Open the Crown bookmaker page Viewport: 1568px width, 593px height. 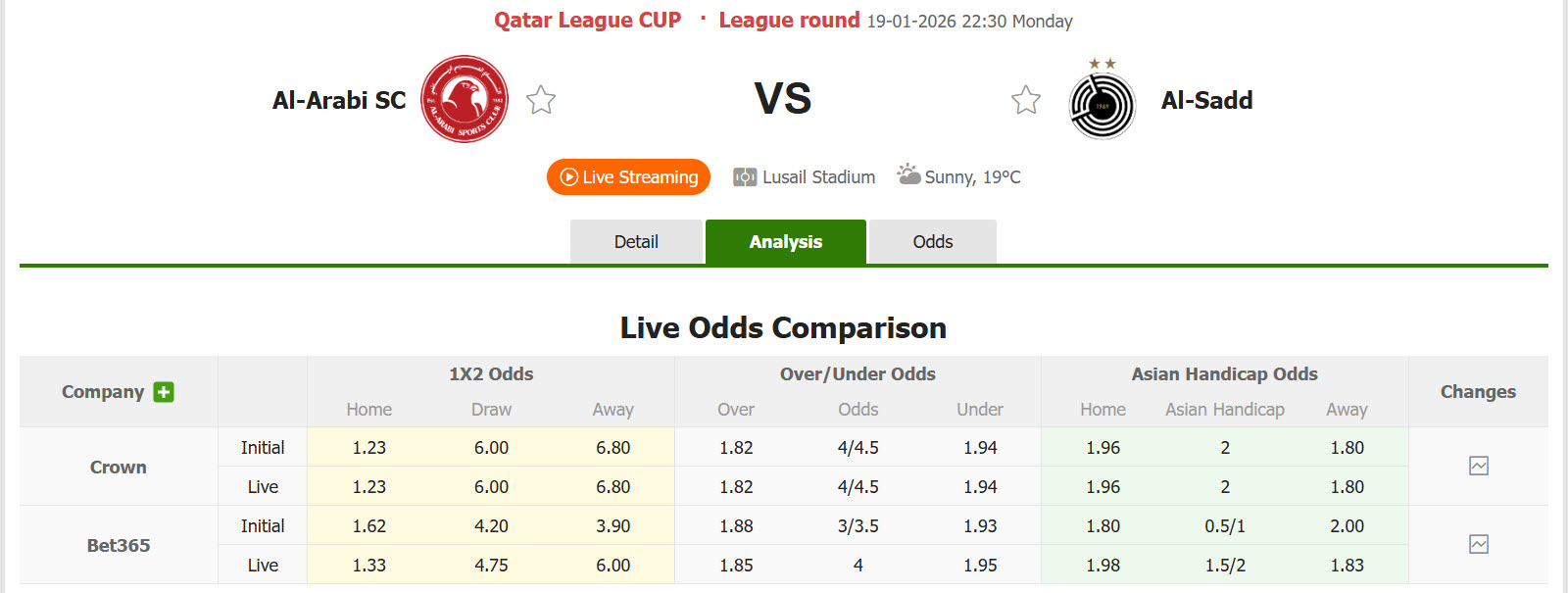pyautogui.click(x=118, y=467)
